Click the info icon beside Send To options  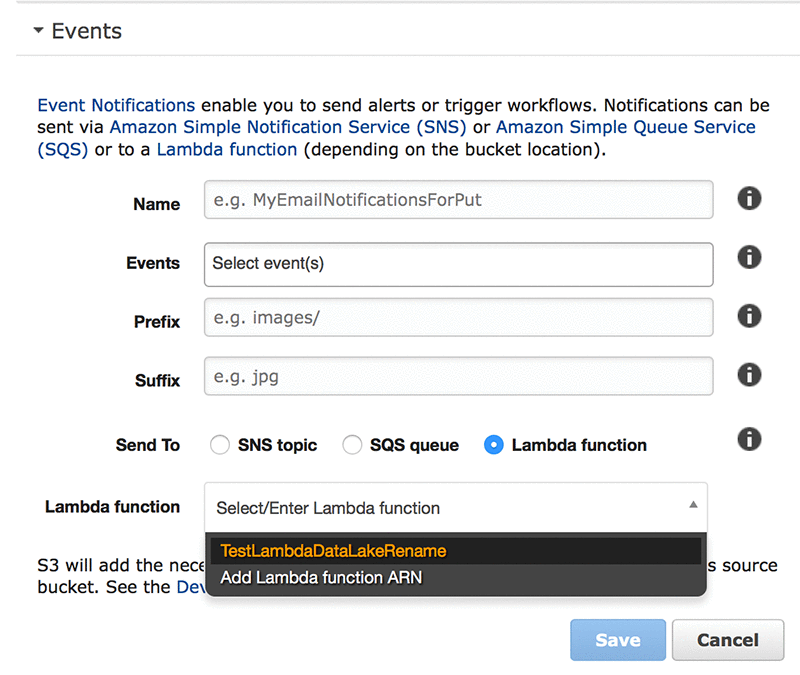(749, 438)
